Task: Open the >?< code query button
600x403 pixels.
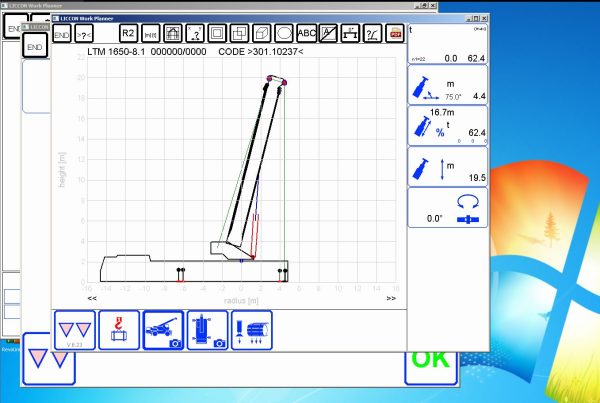Action: (x=84, y=34)
